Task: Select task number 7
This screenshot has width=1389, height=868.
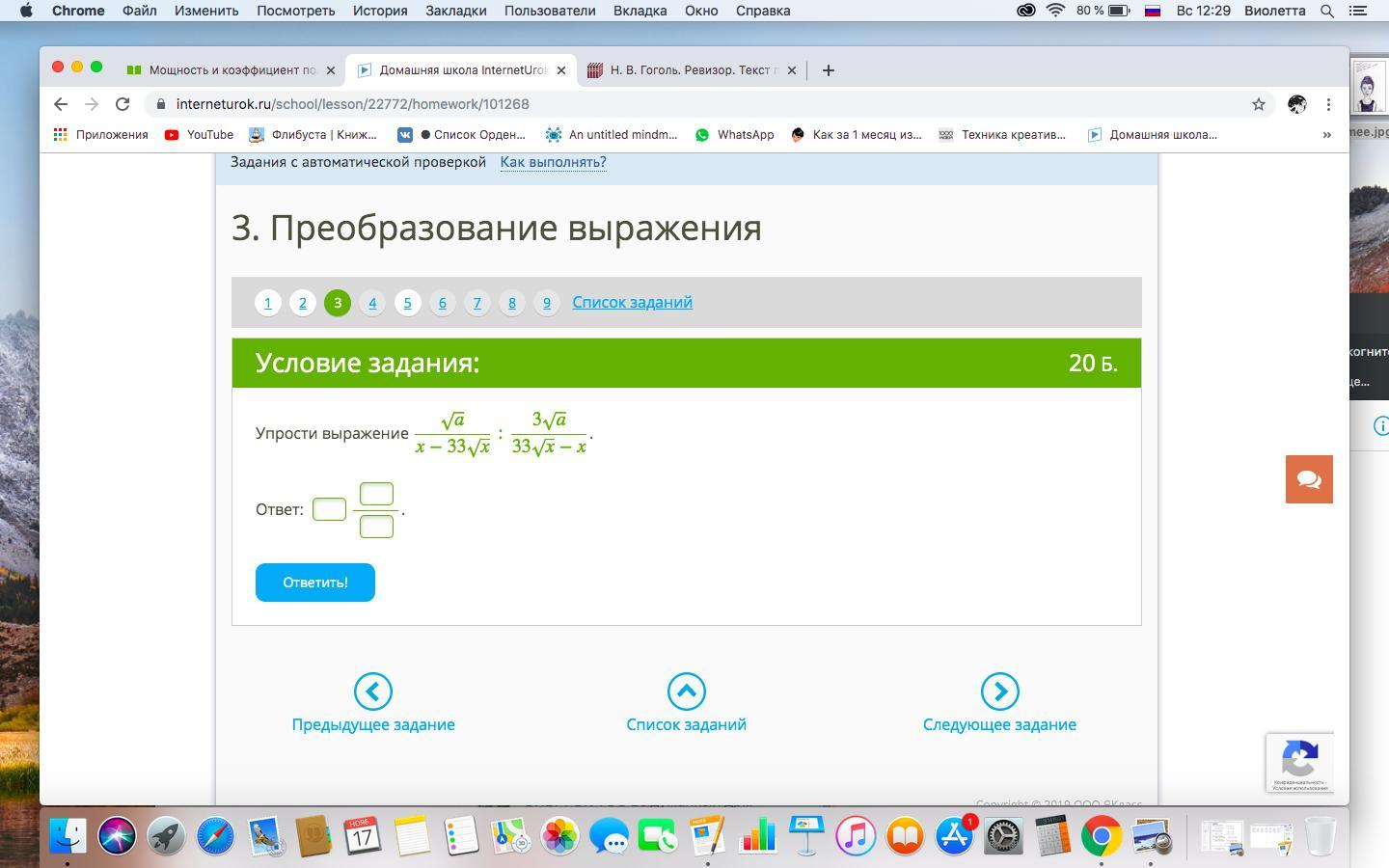Action: tap(477, 303)
